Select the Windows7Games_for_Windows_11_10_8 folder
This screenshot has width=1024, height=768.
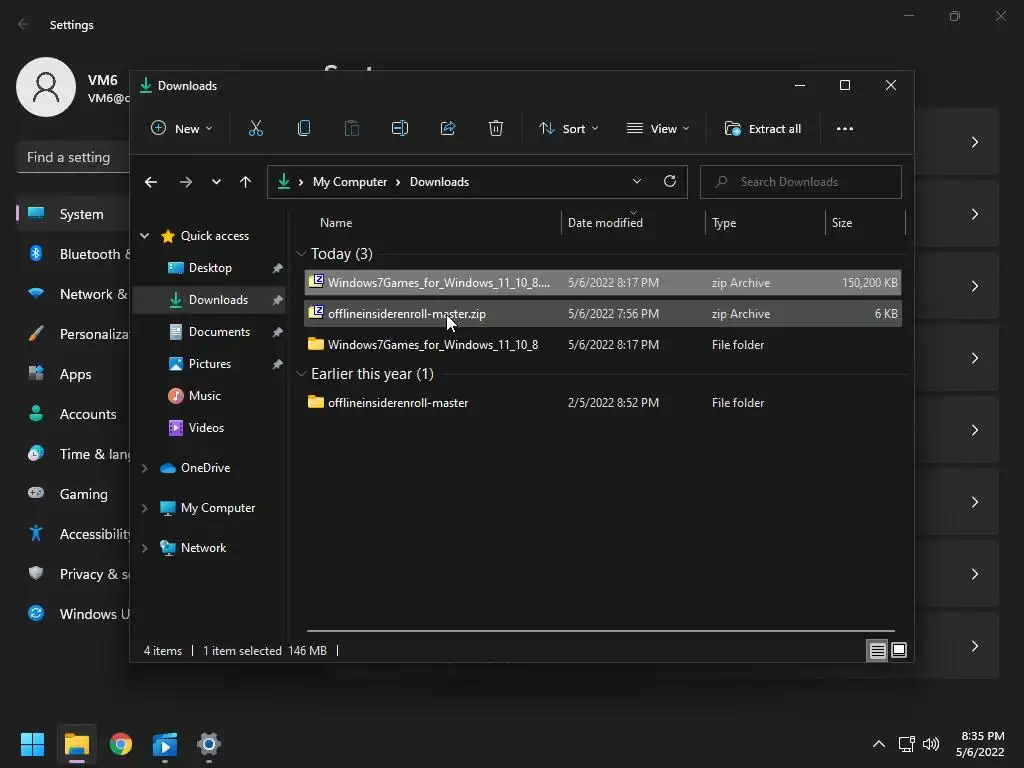[603, 344]
